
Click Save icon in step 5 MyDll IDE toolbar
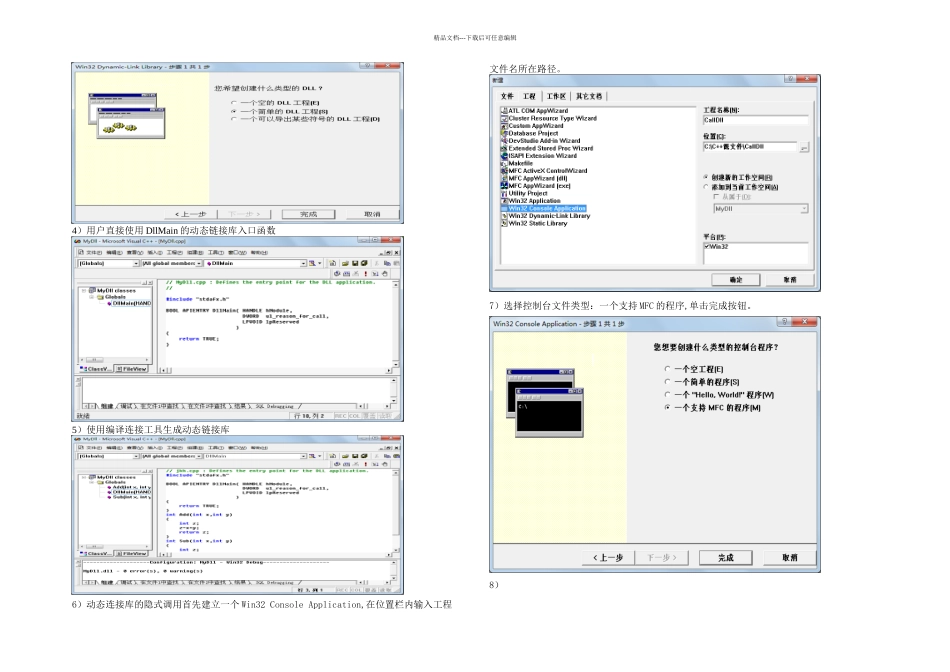[355, 456]
